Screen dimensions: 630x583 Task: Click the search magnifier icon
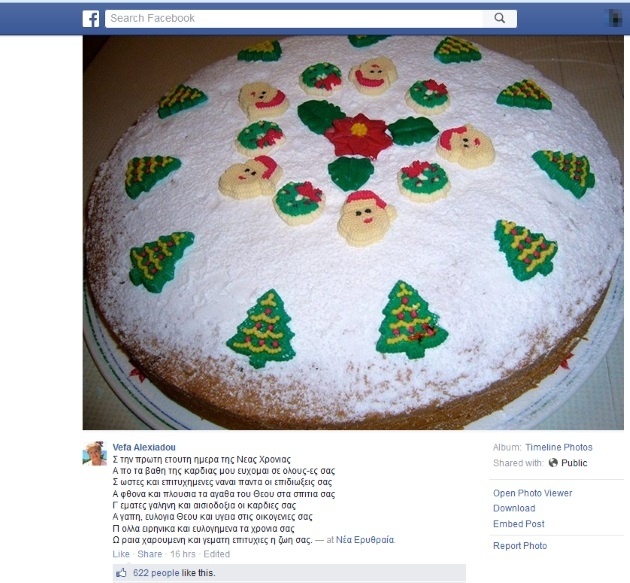pyautogui.click(x=499, y=18)
